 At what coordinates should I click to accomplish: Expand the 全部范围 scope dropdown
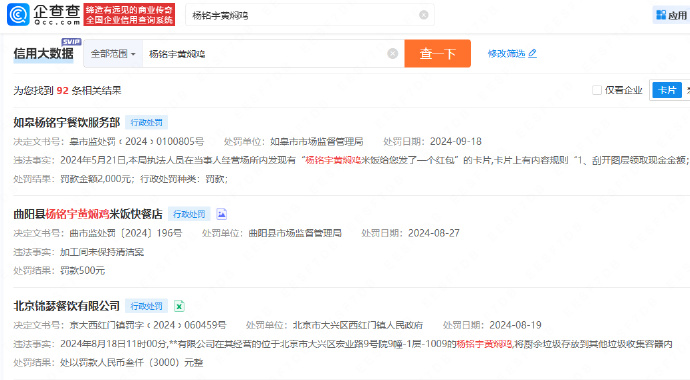[113, 54]
